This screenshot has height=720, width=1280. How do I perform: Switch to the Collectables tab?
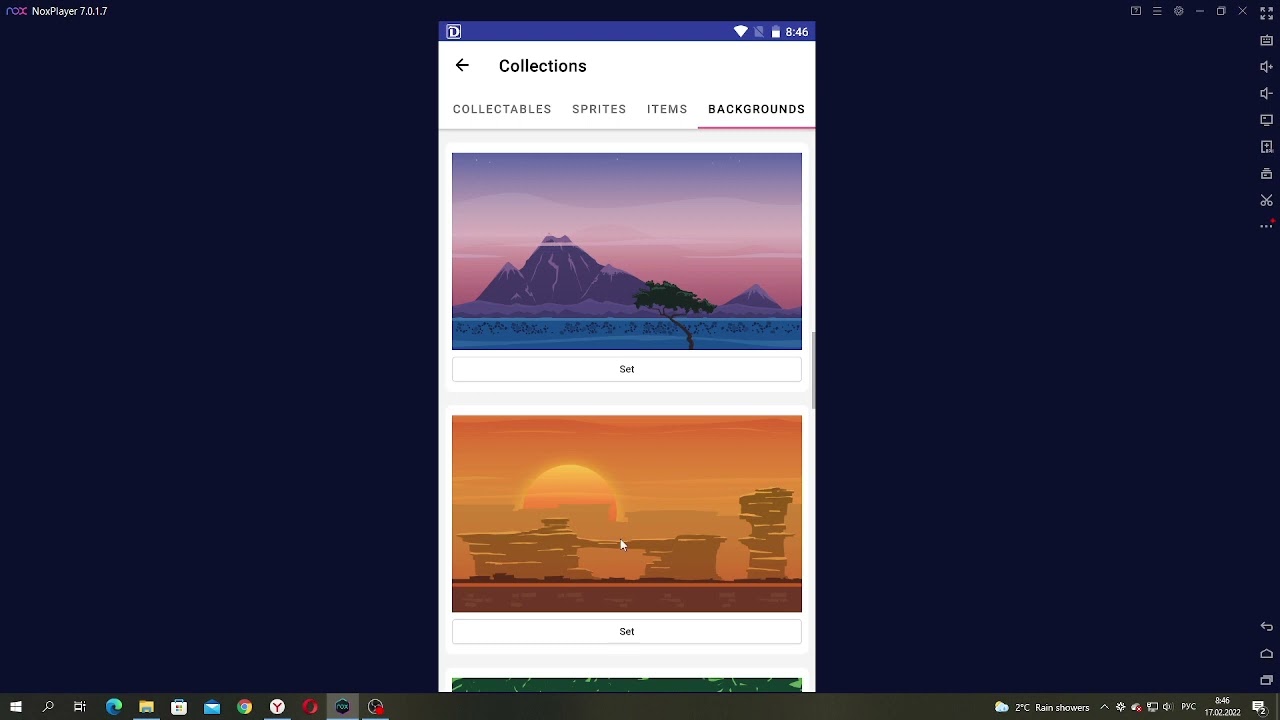click(502, 109)
